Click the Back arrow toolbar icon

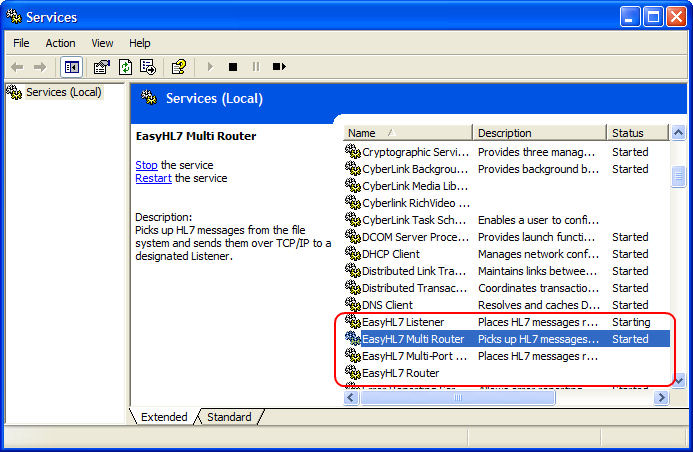click(x=17, y=67)
